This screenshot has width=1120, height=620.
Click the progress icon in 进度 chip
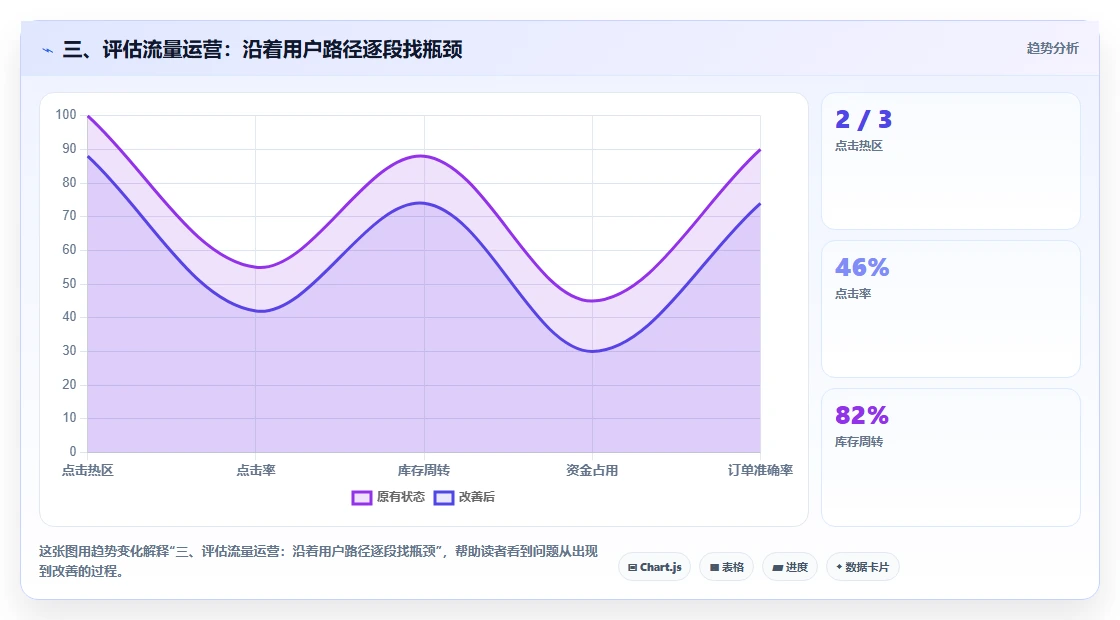pos(778,568)
